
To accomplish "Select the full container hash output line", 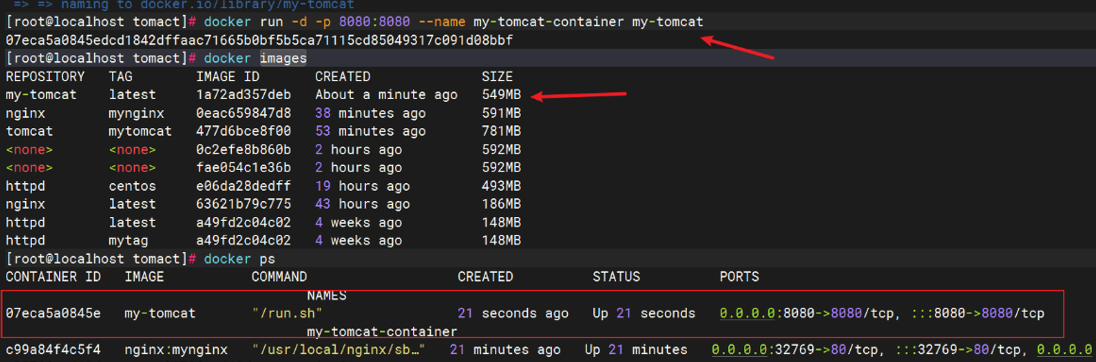I will coord(259,41).
